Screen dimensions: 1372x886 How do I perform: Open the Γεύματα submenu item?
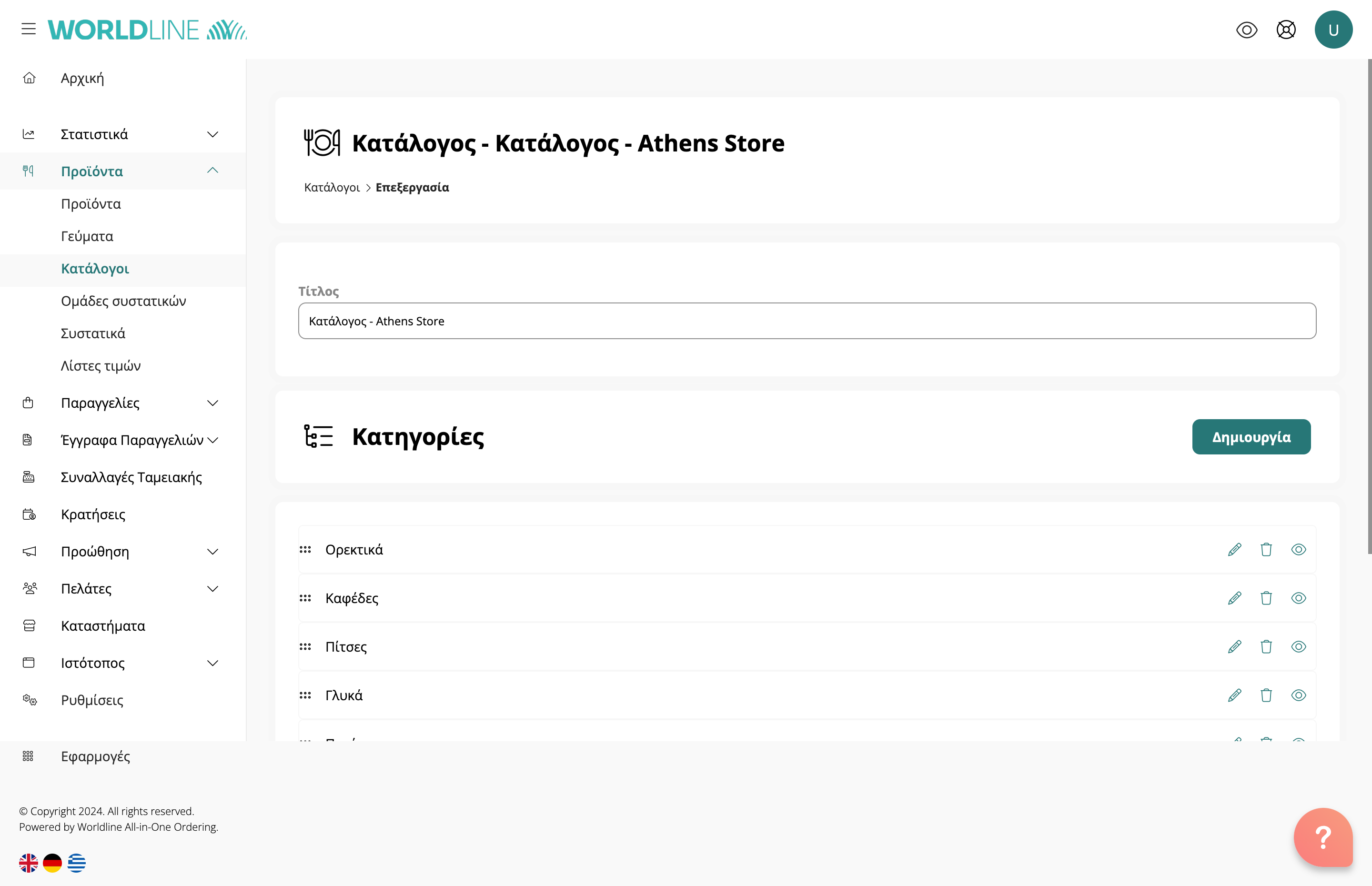(x=87, y=236)
